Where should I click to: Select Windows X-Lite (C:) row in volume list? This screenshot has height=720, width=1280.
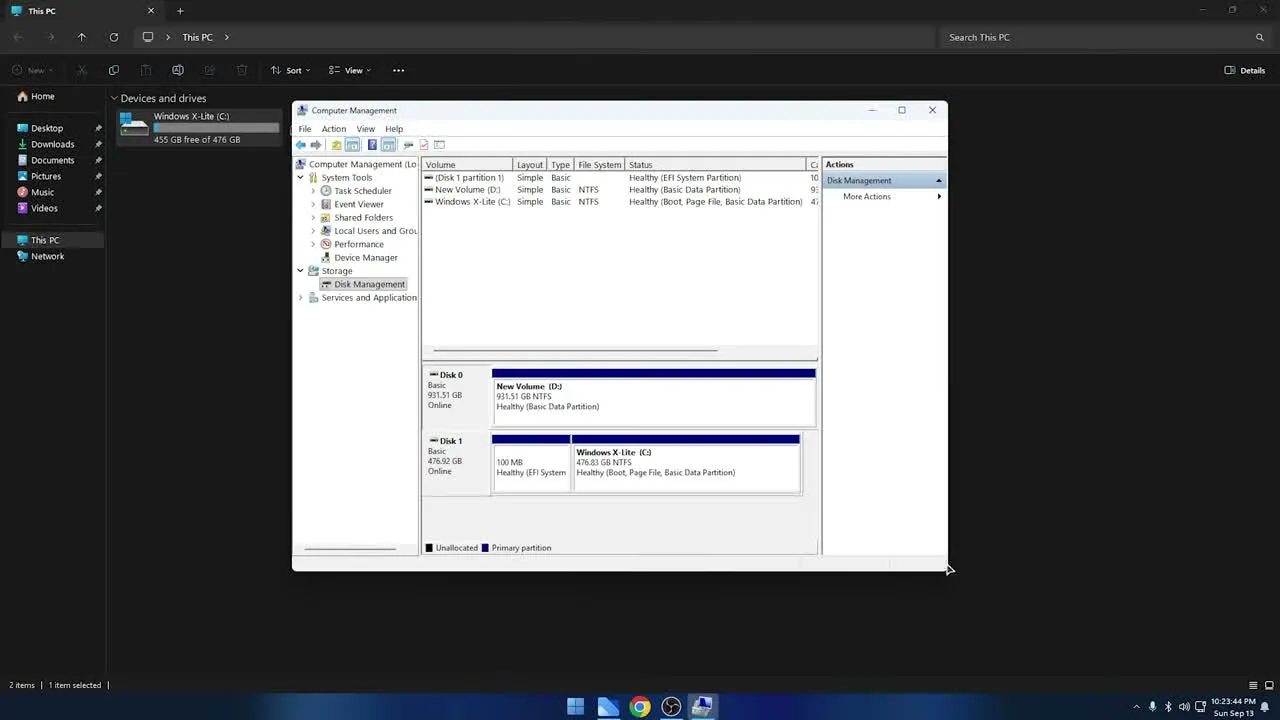[620, 202]
